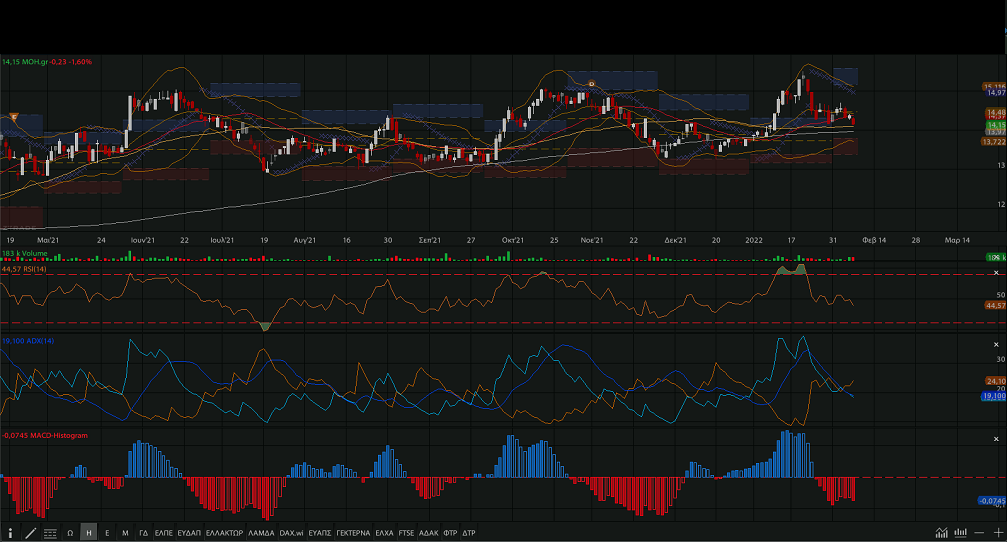Switch to the E weekly timeframe
Image resolution: width=1007 pixels, height=542 pixels.
[107, 533]
